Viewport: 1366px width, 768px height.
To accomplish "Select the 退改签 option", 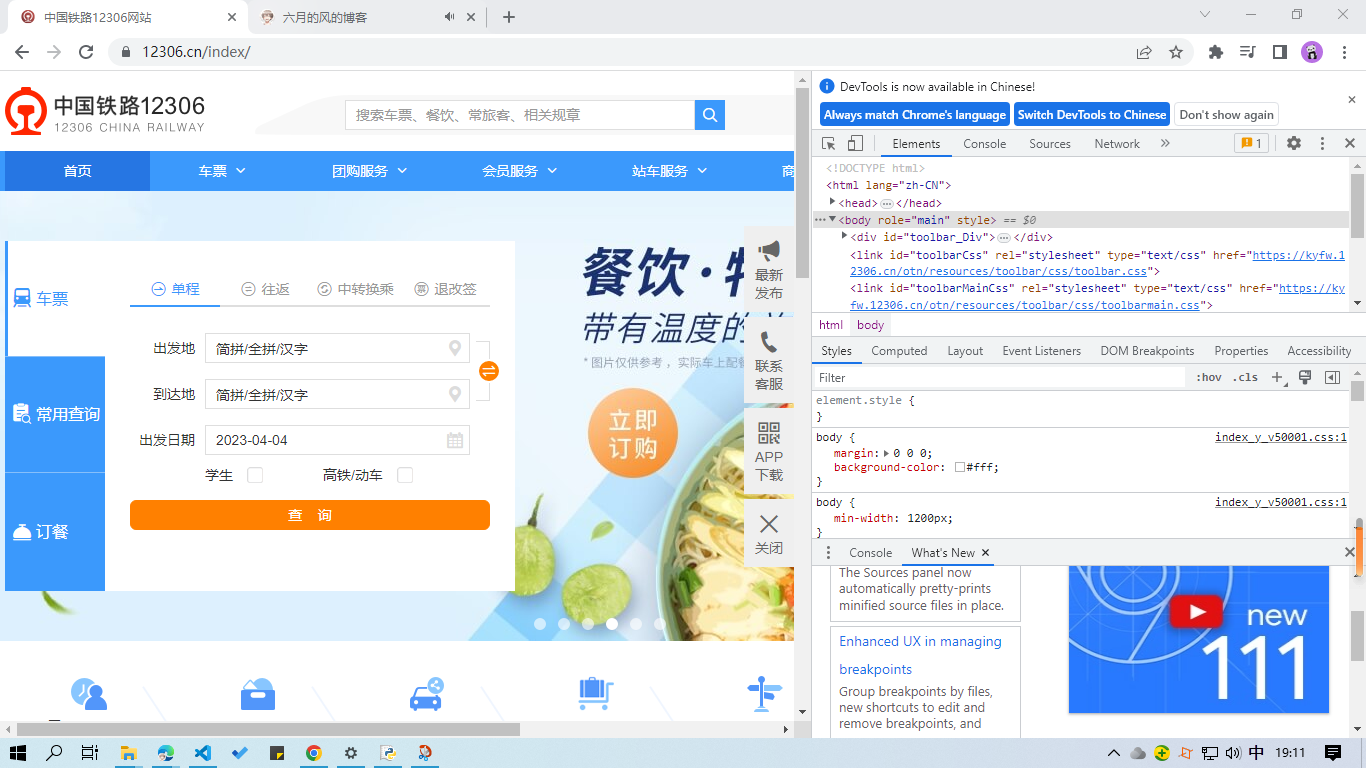I will (x=445, y=289).
